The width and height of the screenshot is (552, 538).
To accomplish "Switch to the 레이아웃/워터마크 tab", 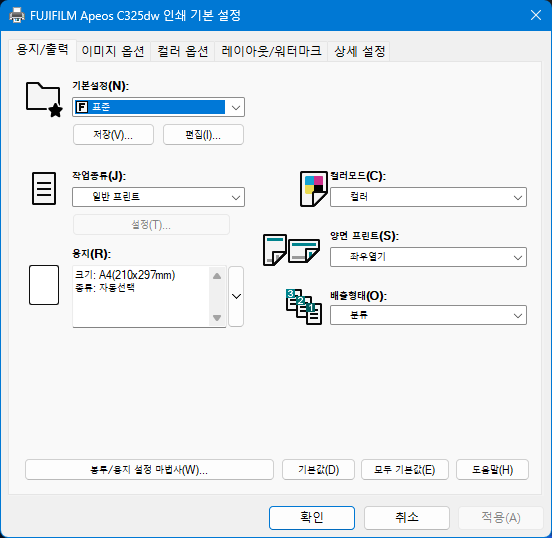I will click(271, 51).
